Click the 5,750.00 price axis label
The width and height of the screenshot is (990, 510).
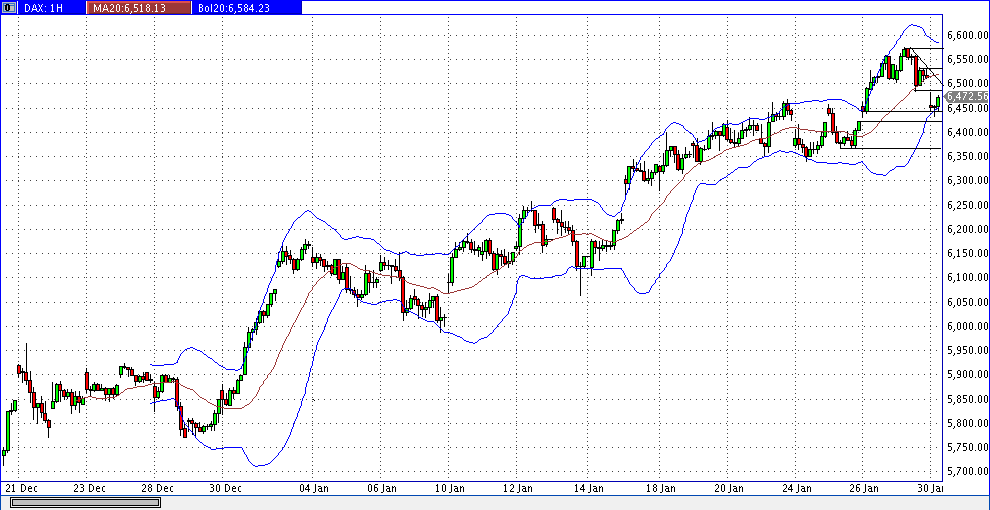967,448
